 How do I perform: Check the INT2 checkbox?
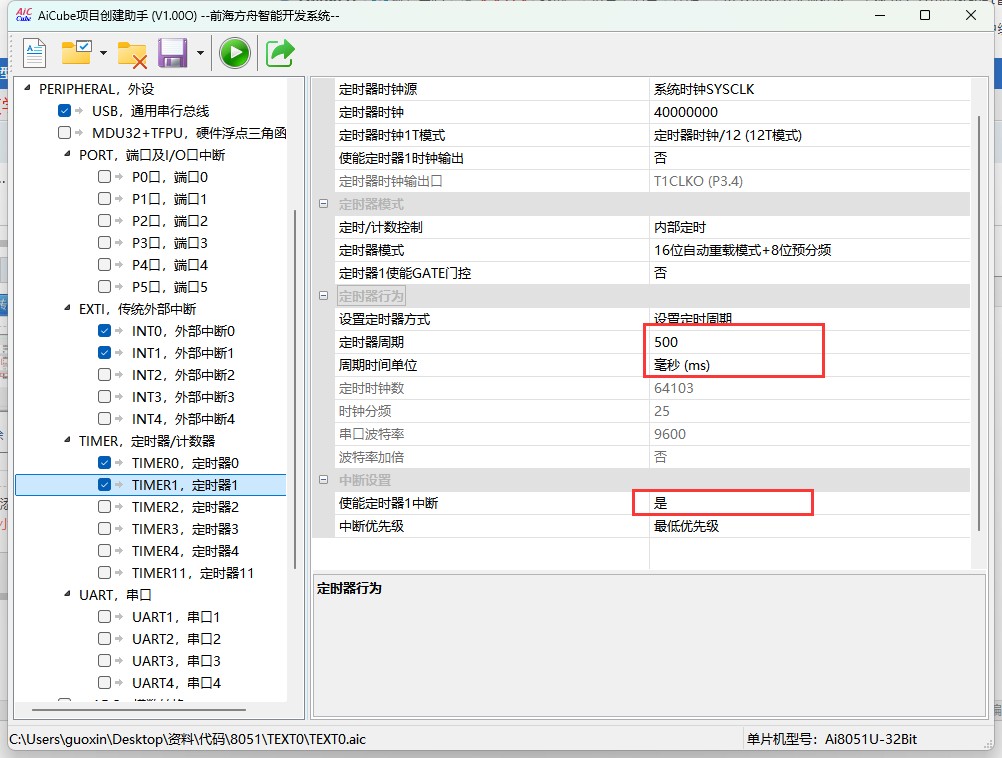(x=104, y=375)
